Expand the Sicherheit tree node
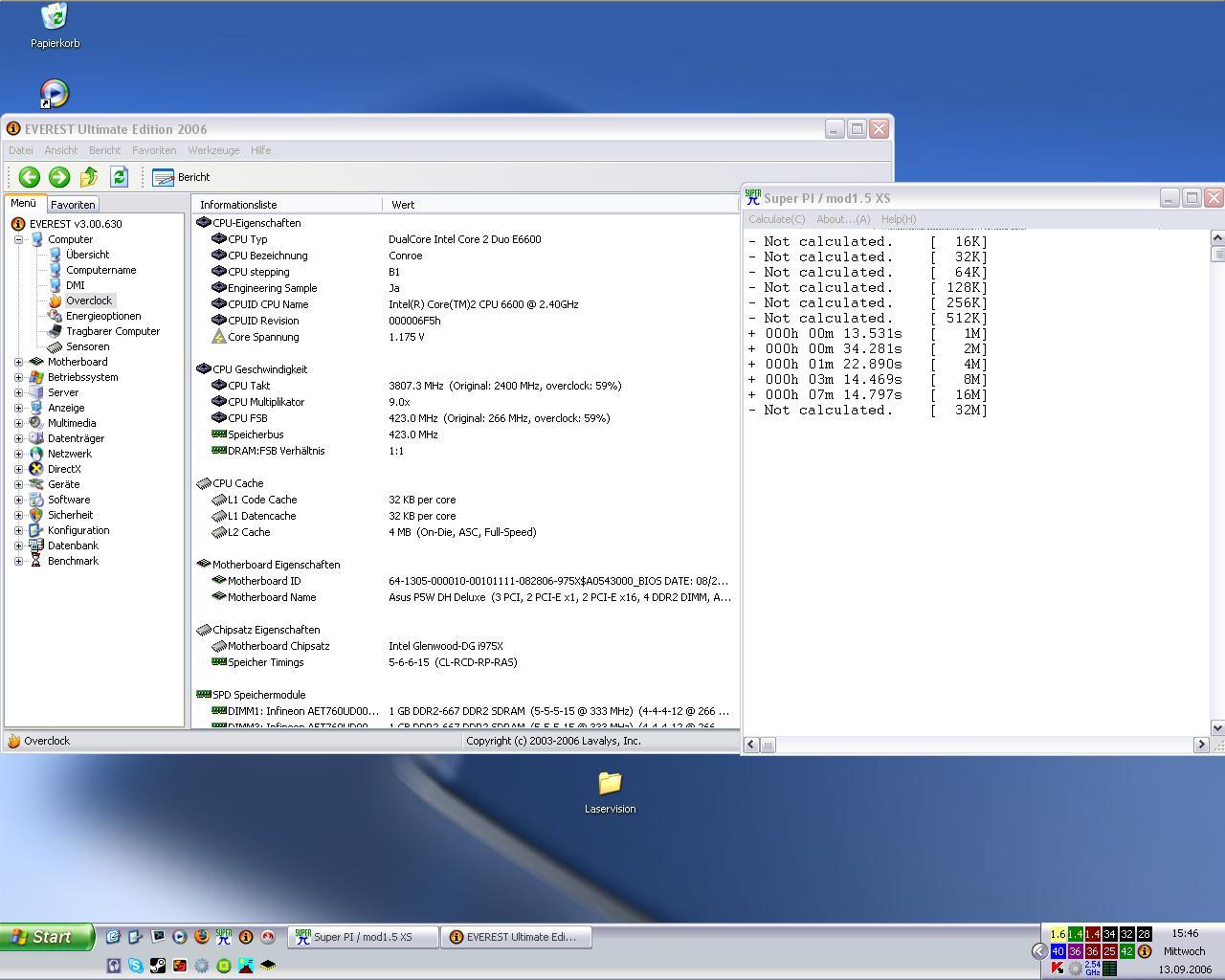 pos(18,515)
